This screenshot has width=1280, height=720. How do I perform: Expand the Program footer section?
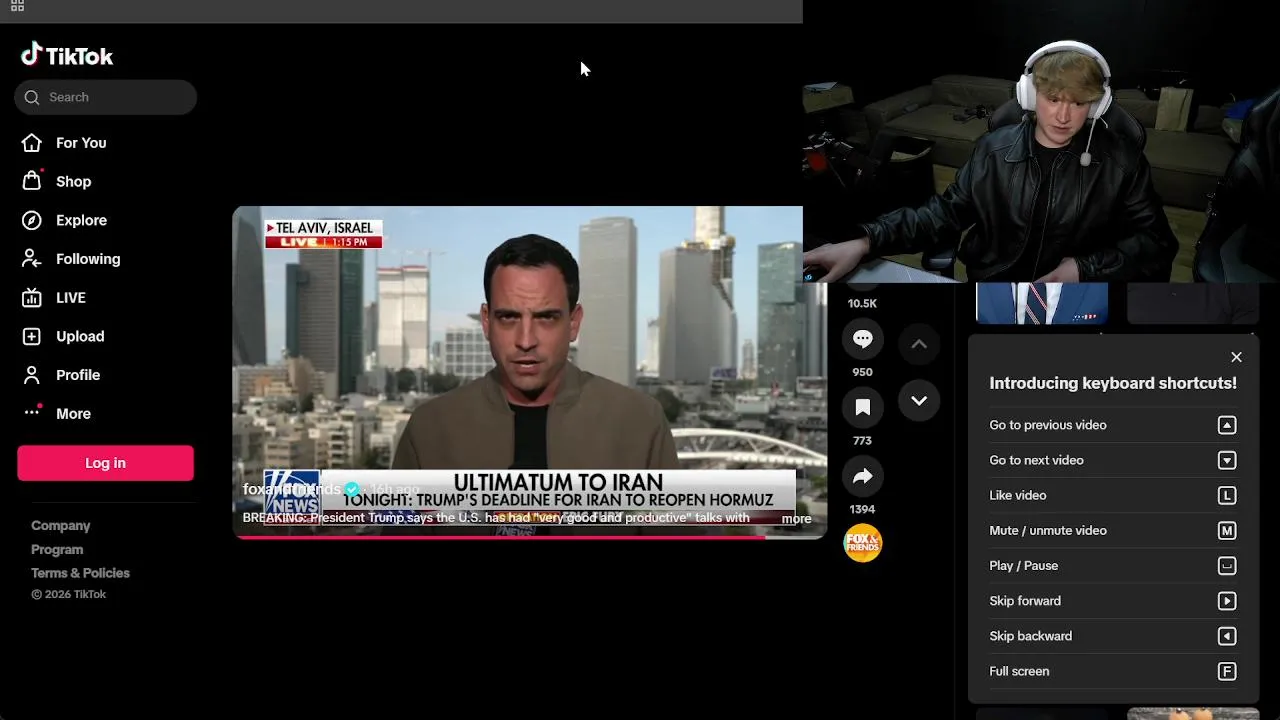point(57,549)
